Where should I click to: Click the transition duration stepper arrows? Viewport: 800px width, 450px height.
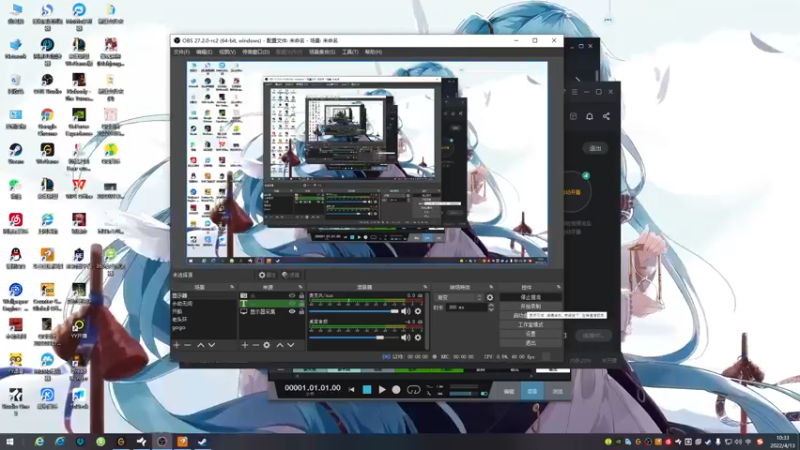point(491,308)
